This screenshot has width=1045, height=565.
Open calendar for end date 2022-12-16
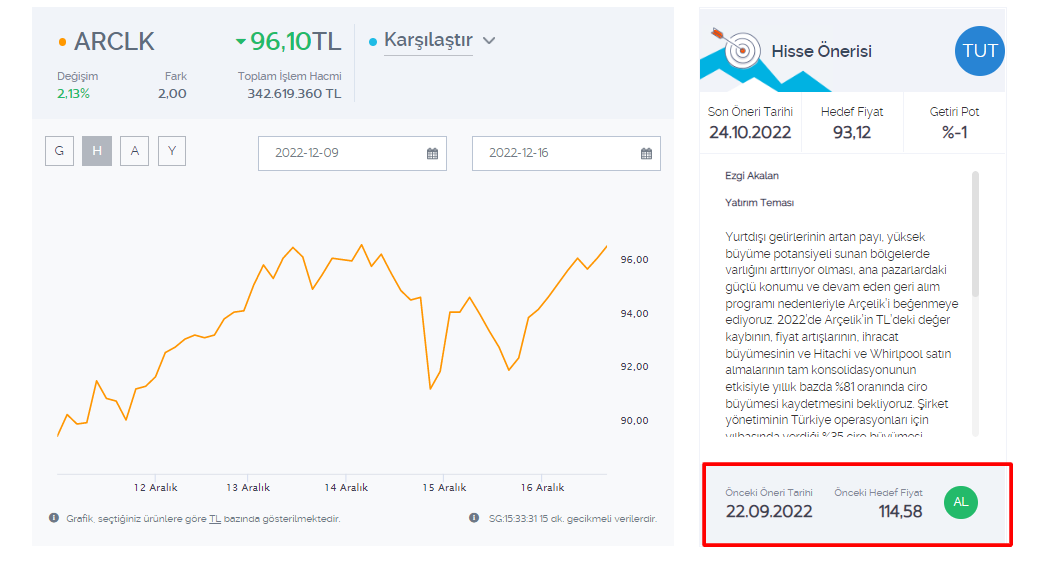646,154
